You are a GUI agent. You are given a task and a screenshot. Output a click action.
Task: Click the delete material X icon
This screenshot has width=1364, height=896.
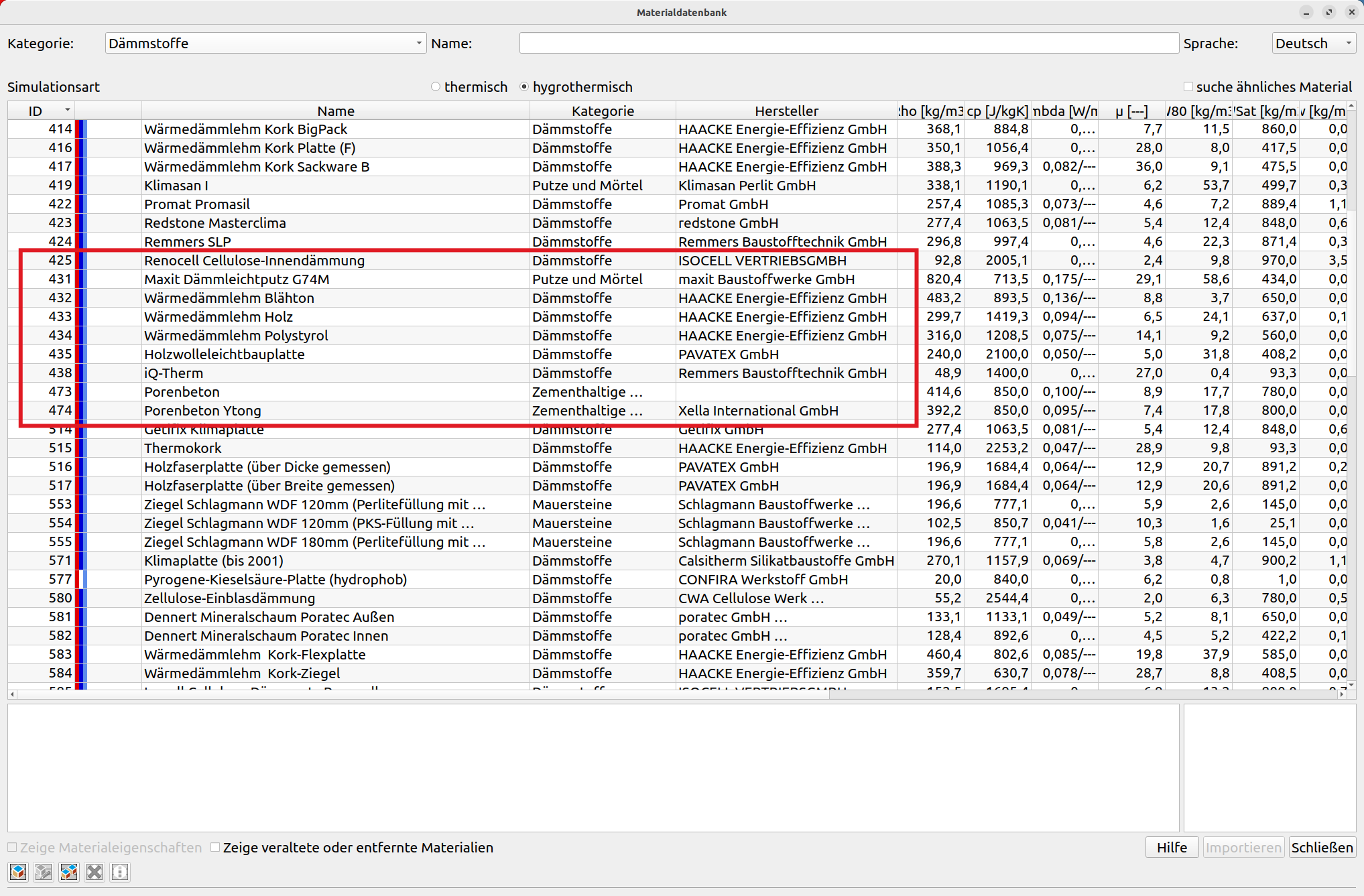(95, 871)
